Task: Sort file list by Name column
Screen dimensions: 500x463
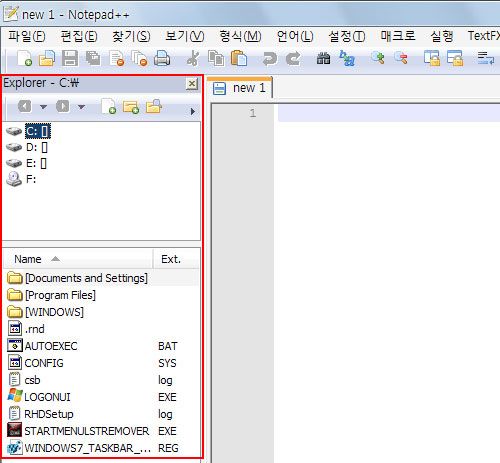Action: 78,259
